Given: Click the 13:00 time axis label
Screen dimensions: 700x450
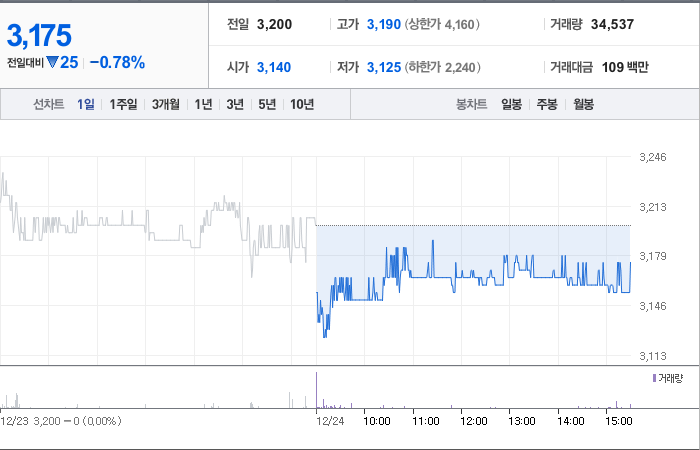Looking at the screenshot, I should click(x=522, y=421).
